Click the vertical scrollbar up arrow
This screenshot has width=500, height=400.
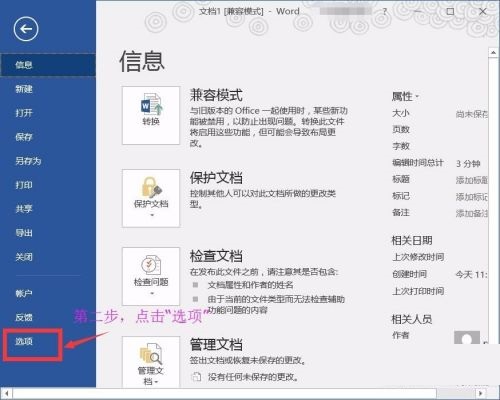point(493,53)
